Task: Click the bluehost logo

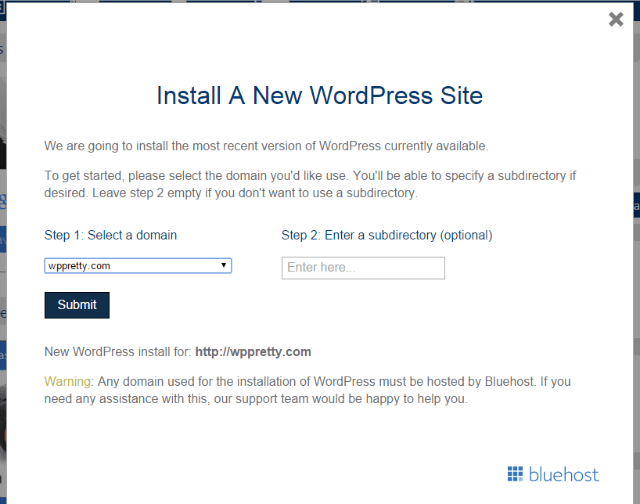Action: (x=553, y=474)
